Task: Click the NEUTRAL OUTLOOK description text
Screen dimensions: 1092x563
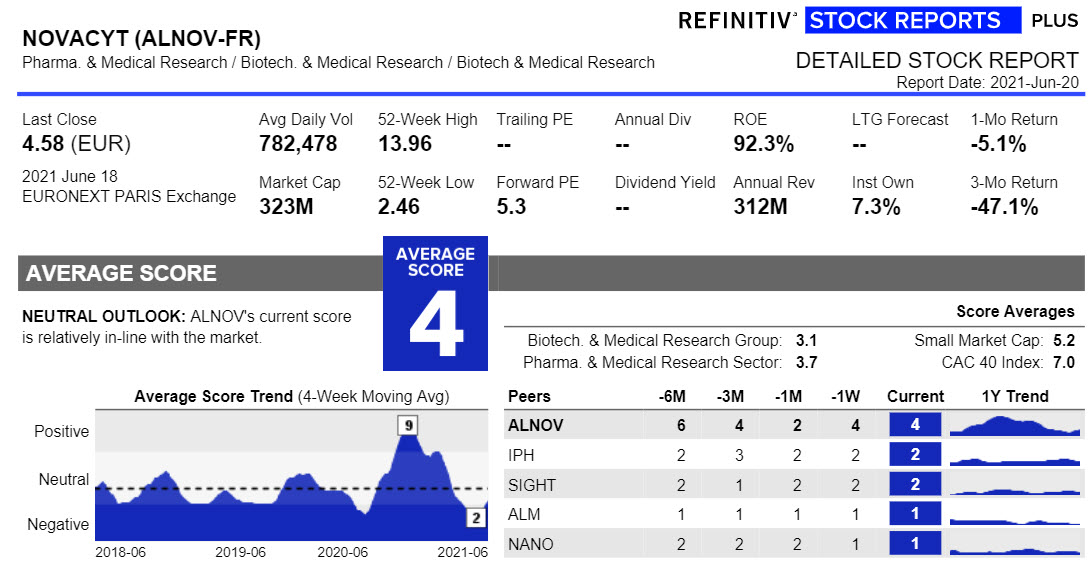Action: point(187,327)
